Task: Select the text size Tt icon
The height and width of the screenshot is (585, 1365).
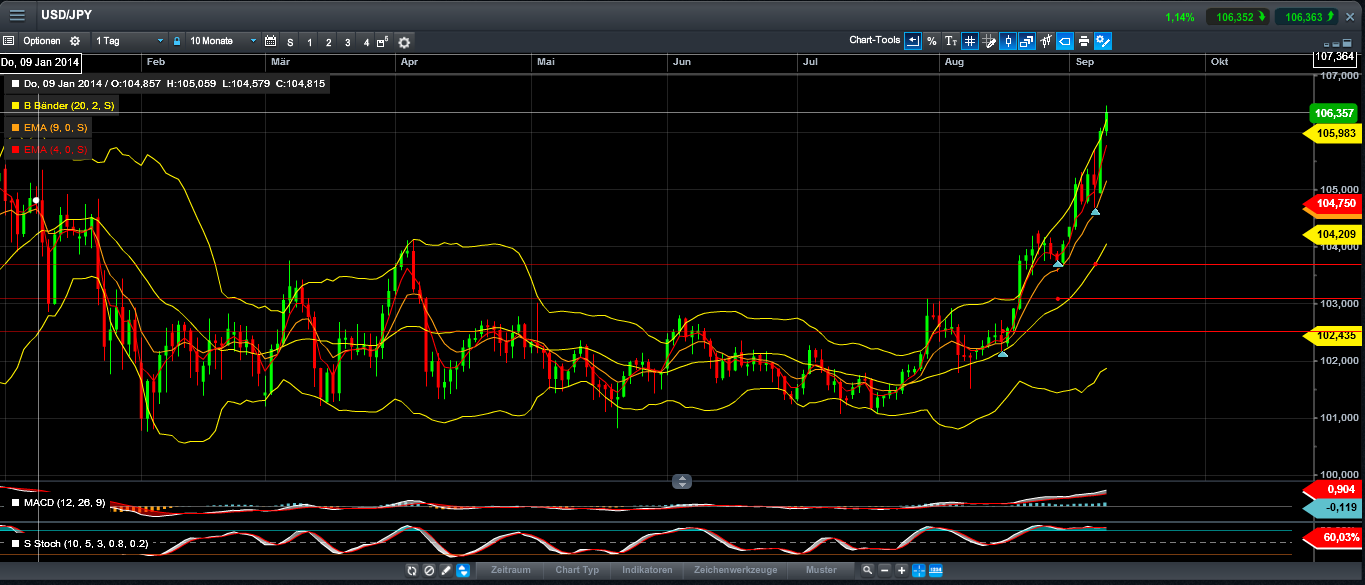Action: (951, 41)
